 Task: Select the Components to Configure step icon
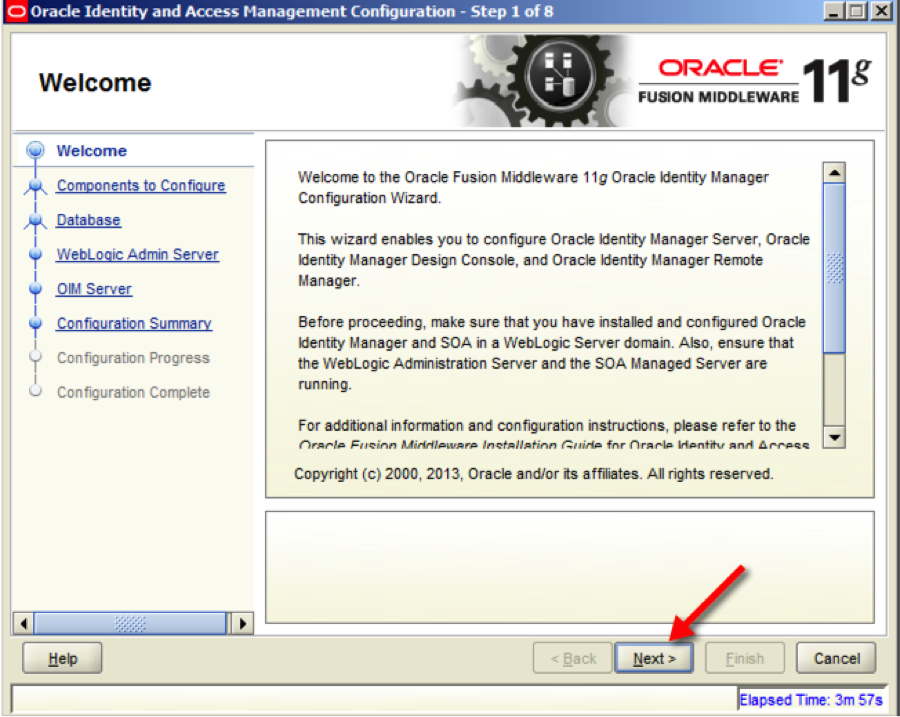[35, 186]
